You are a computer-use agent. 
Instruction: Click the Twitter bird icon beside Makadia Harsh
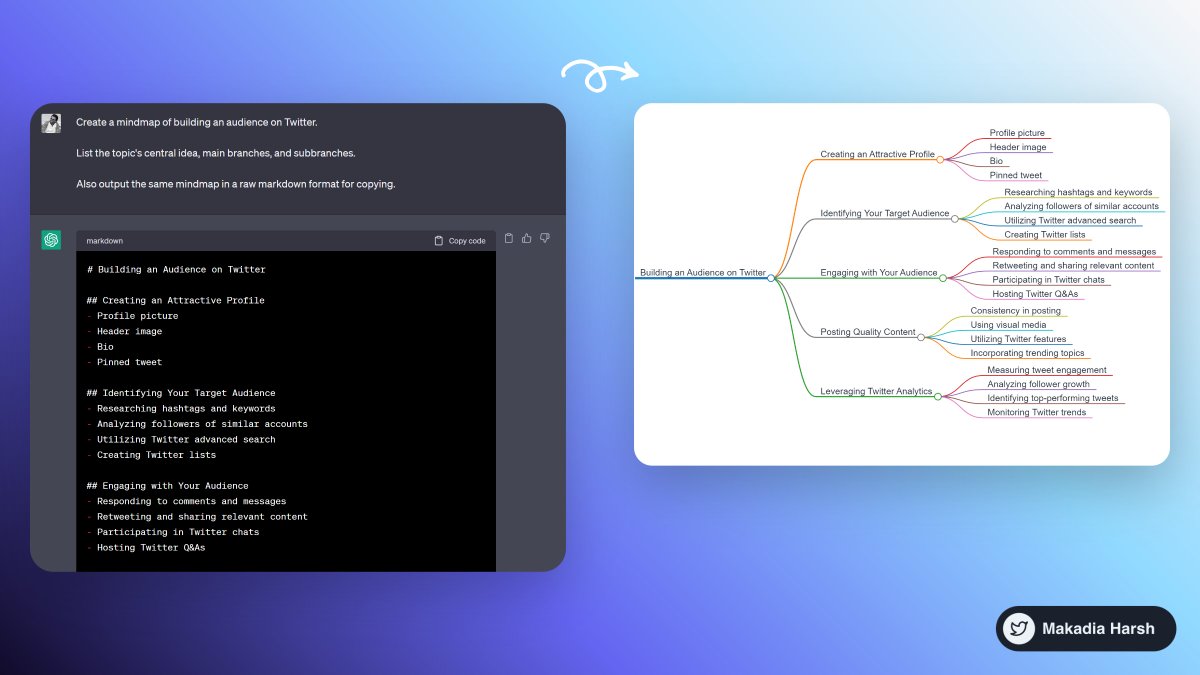click(x=1020, y=629)
